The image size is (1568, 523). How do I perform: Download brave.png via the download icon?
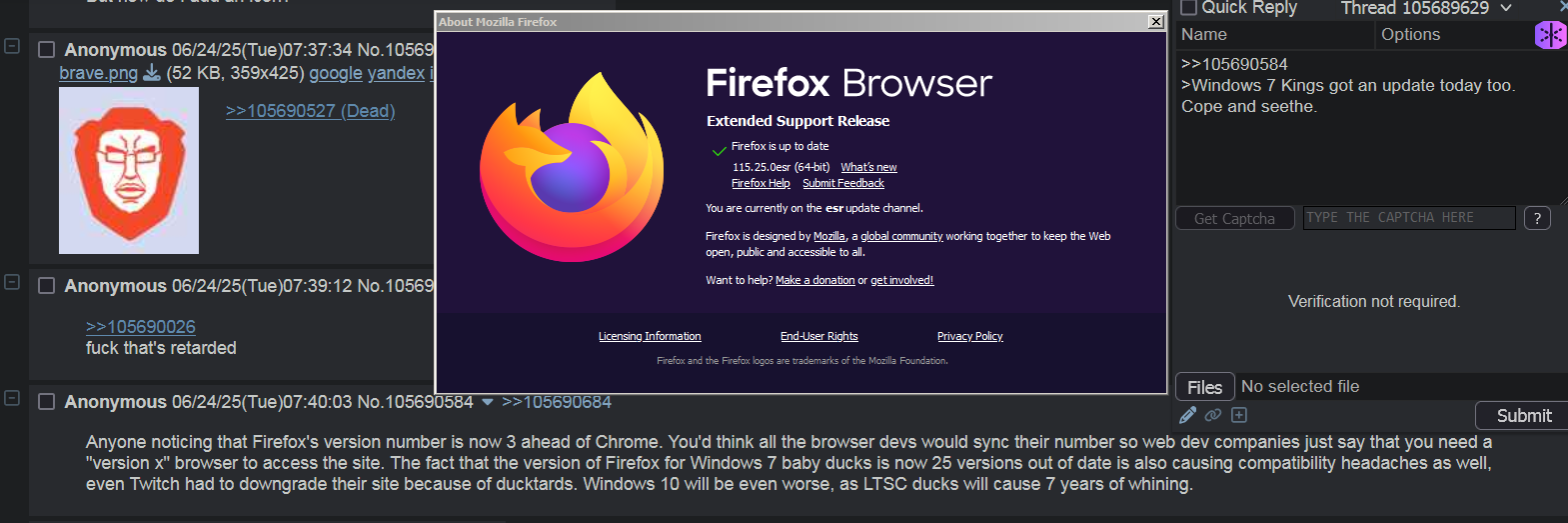[152, 72]
